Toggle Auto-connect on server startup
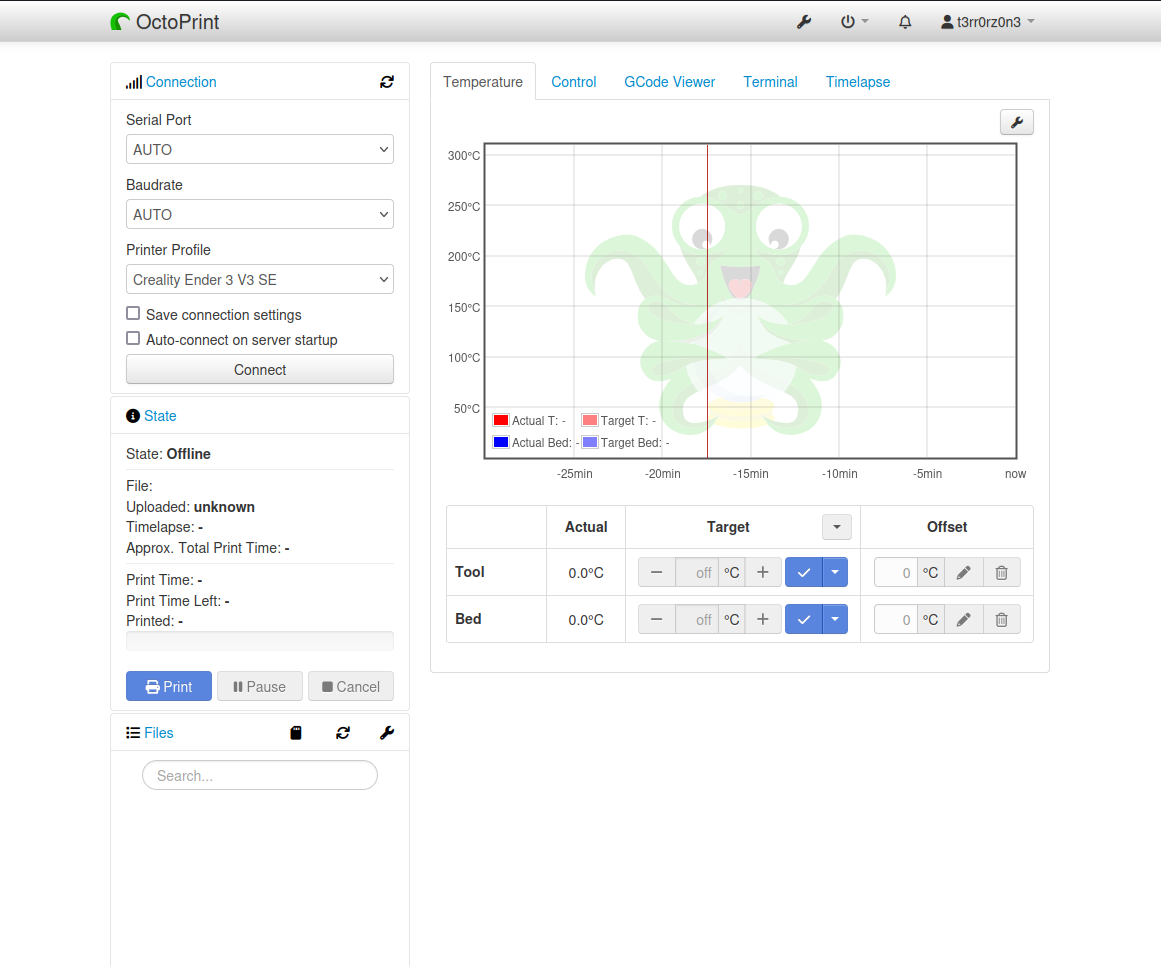The height and width of the screenshot is (966, 1161). tap(133, 339)
